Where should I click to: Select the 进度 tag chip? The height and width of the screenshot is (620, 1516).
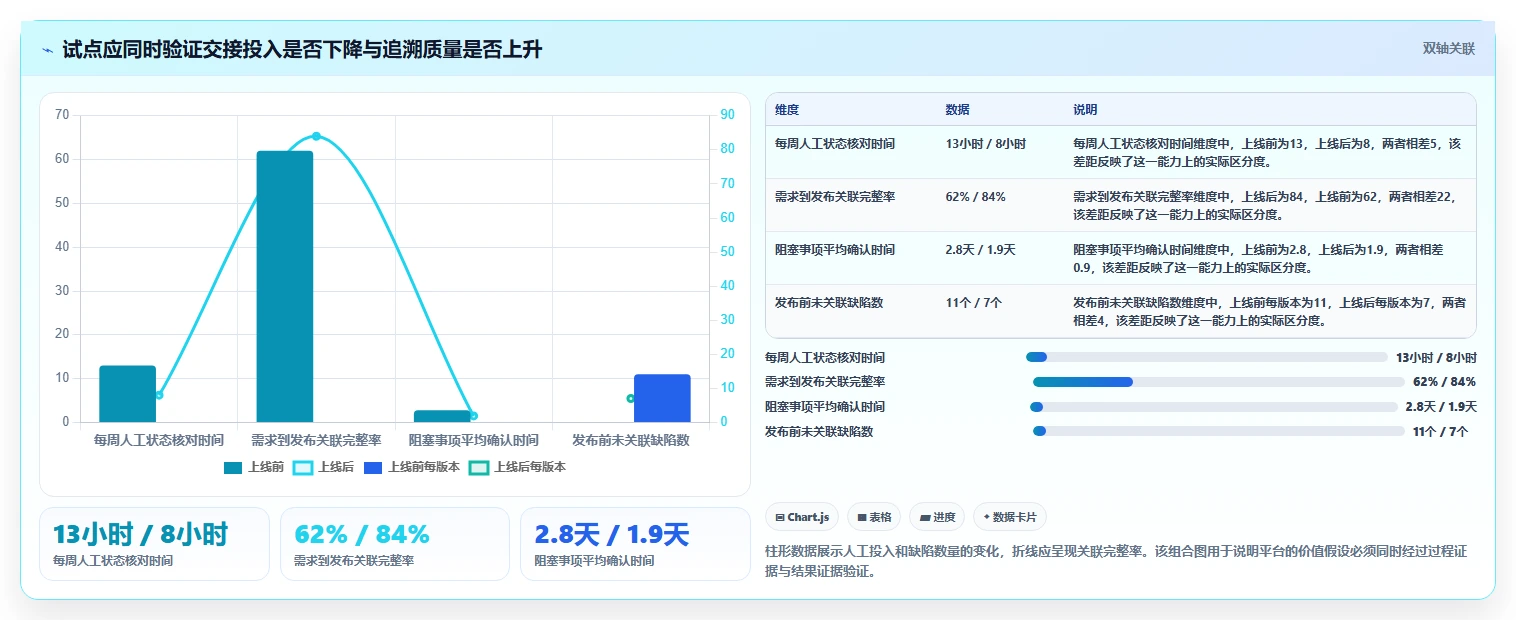[x=937, y=517]
